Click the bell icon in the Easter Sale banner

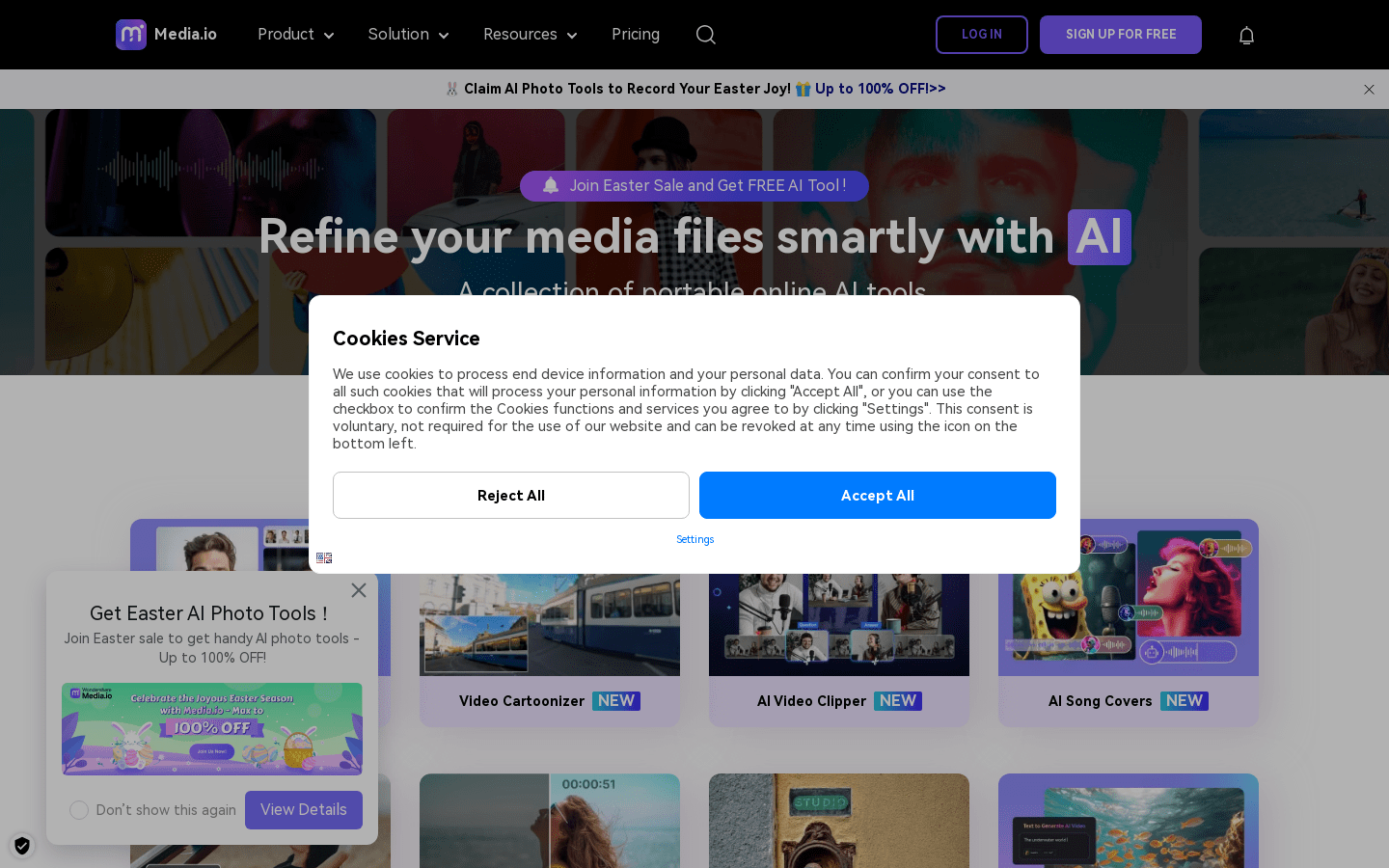(550, 185)
